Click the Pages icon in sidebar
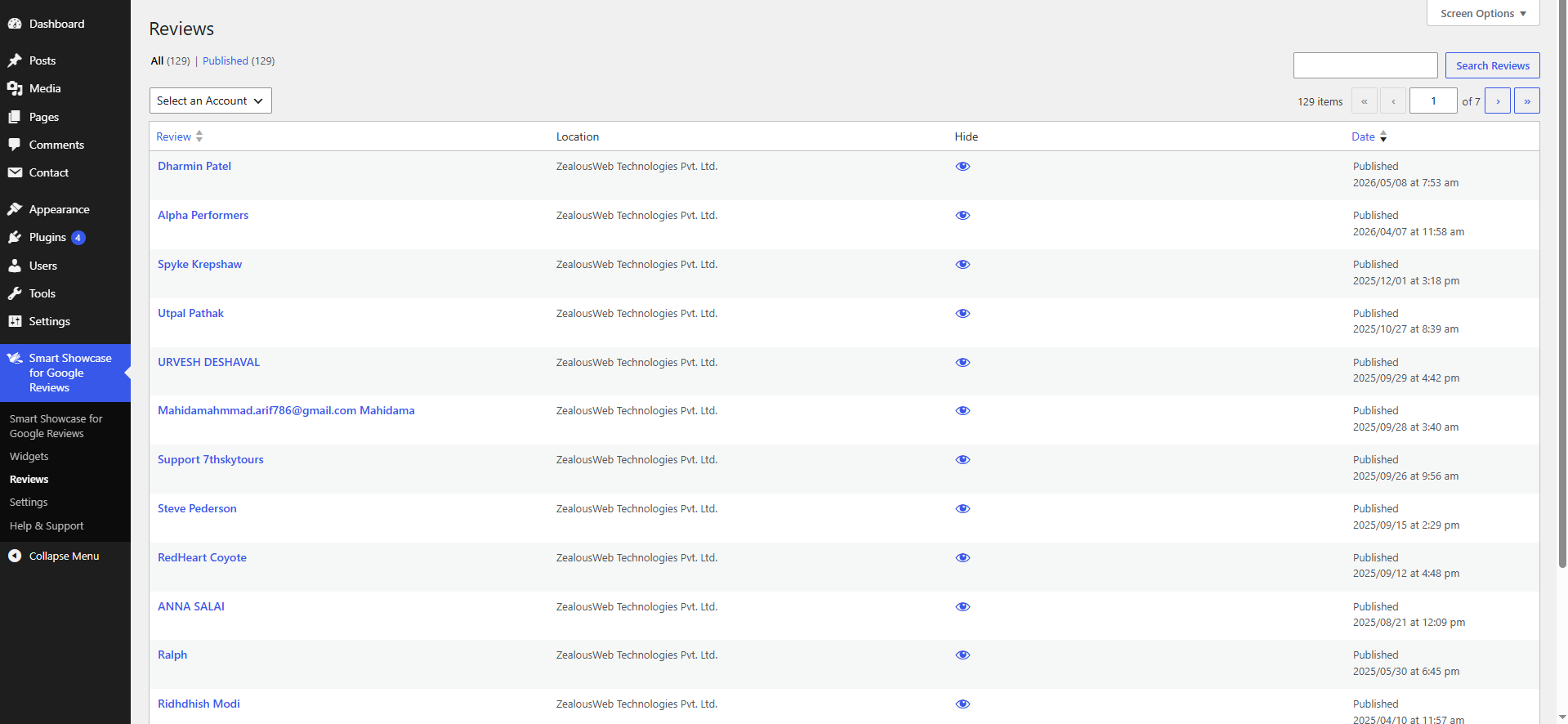 click(x=15, y=117)
